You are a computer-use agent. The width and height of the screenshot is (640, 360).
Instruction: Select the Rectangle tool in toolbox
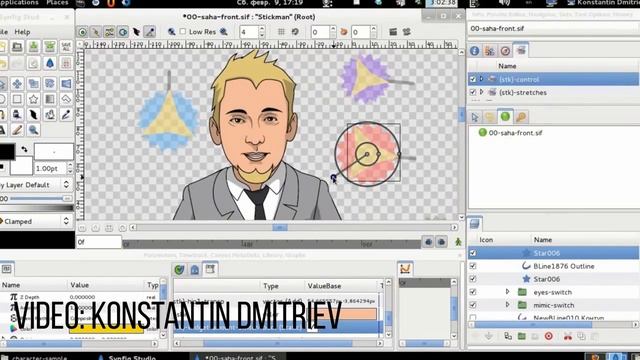pos(17,99)
